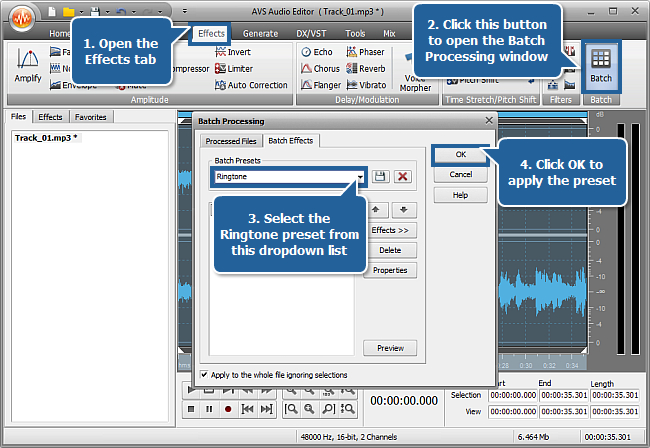Zoom to selection end
650x448 pixels.
328,409
